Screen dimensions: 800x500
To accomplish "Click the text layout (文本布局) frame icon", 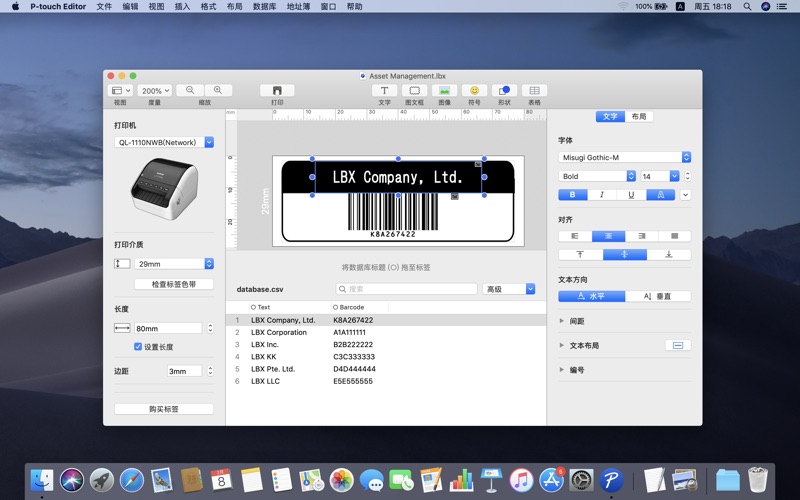I will click(678, 345).
